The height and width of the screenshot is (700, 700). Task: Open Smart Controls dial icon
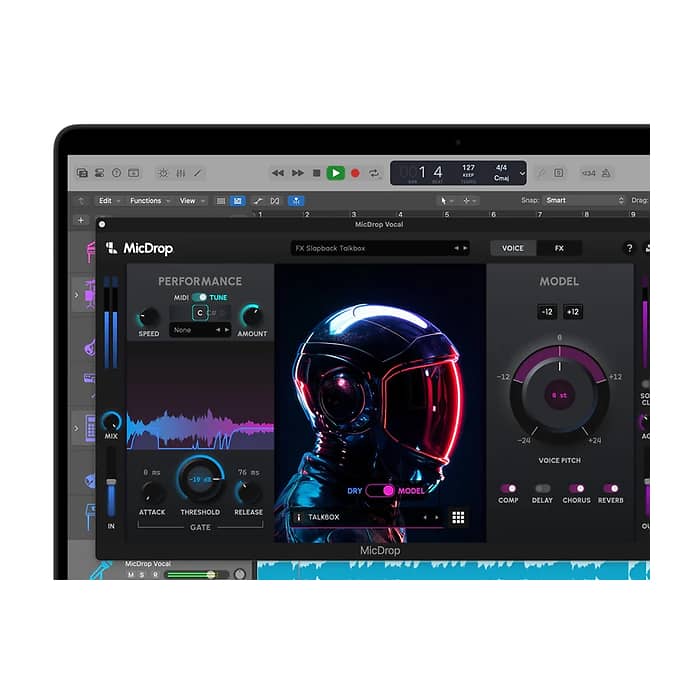tap(163, 173)
